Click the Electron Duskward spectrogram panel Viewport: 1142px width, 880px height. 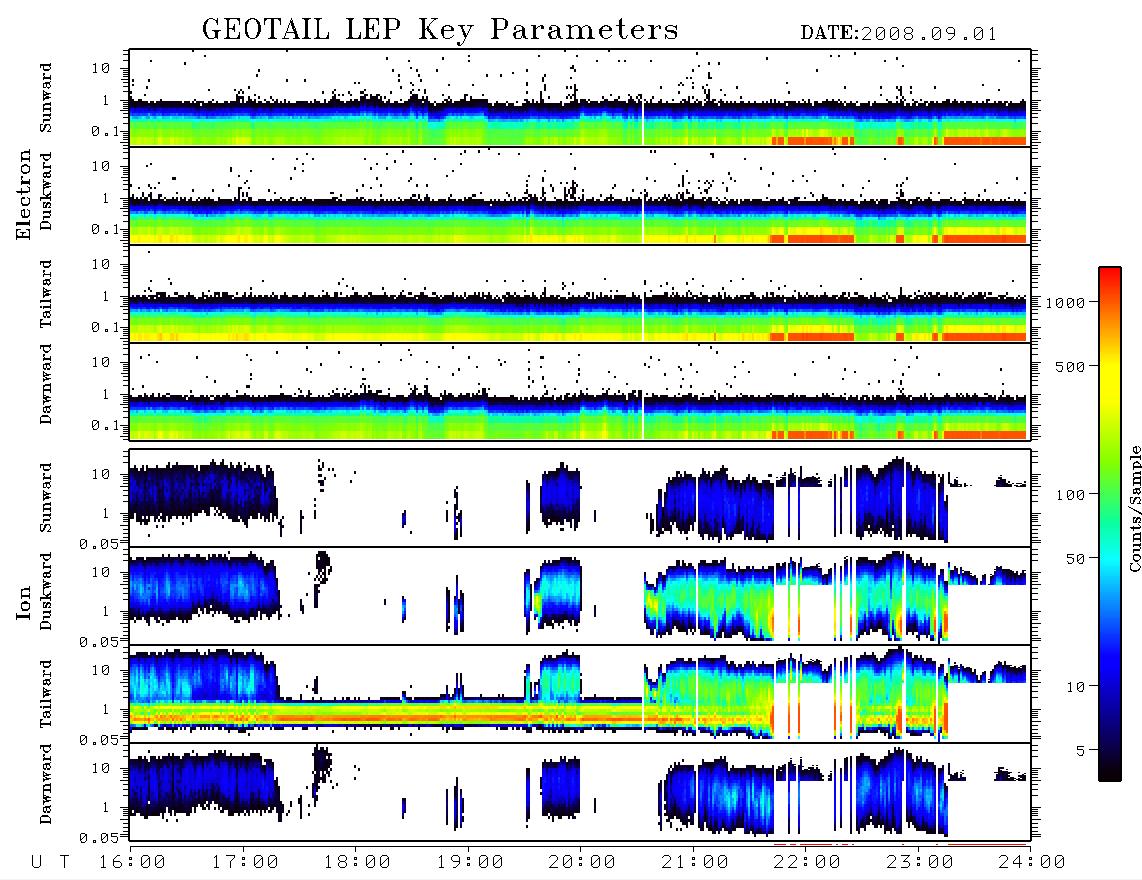click(x=580, y=196)
